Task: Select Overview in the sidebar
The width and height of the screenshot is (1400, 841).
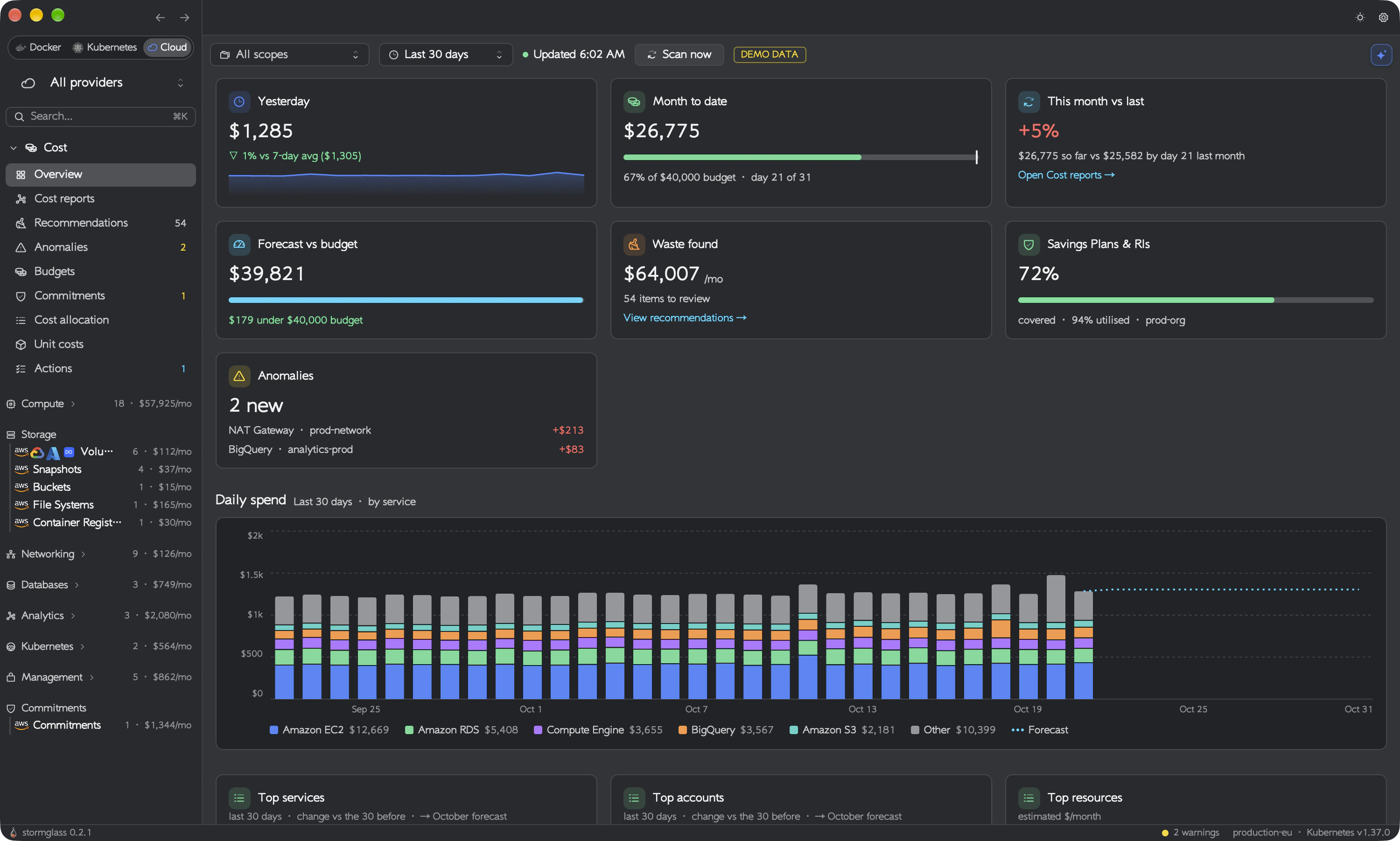Action: coord(101,175)
